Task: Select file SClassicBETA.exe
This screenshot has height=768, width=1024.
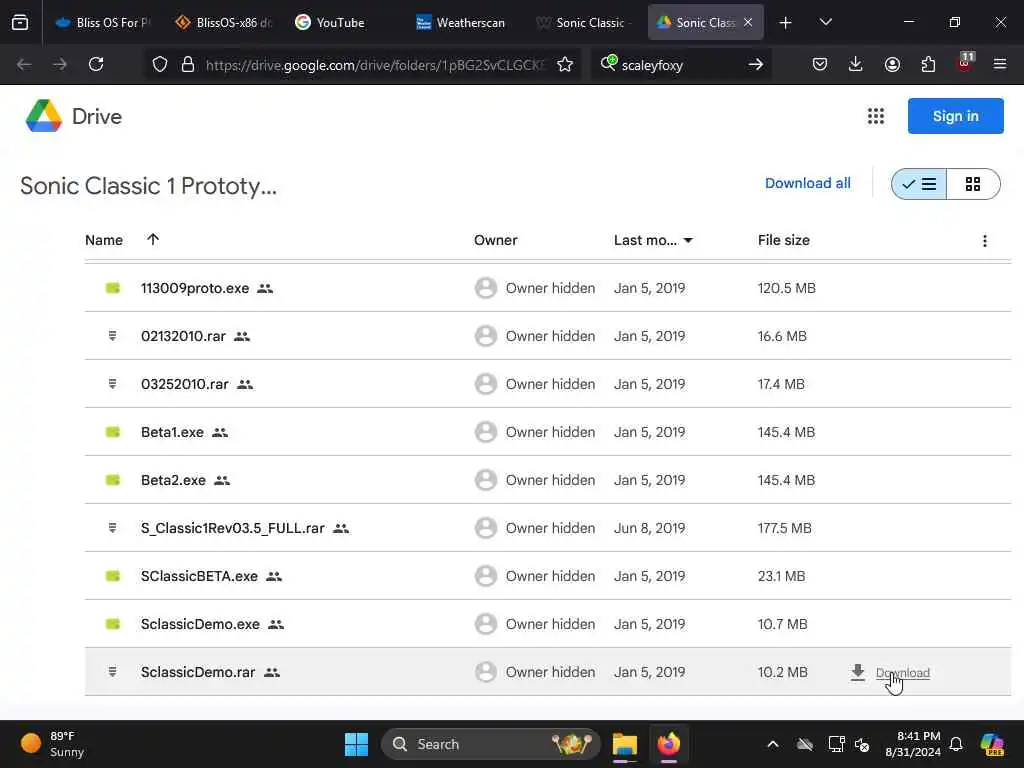Action: [x=199, y=576]
